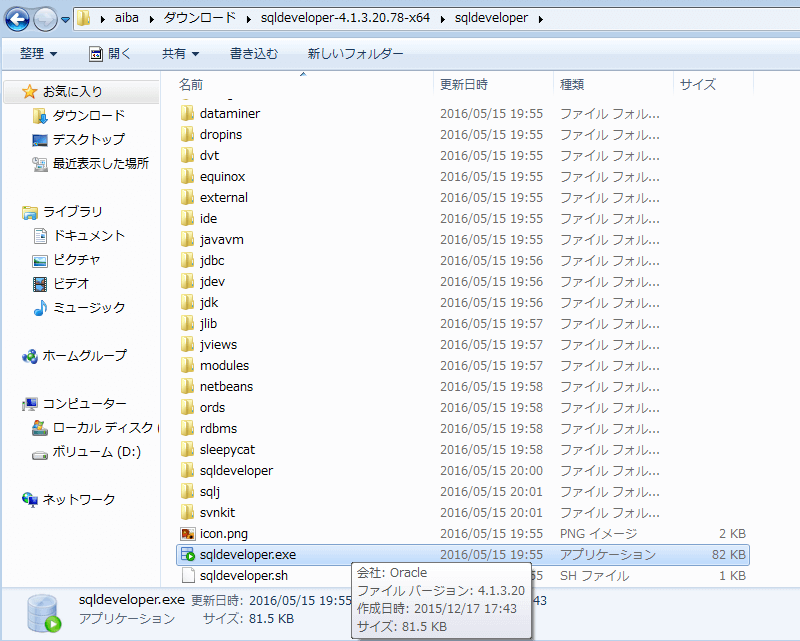Select the svnkit folder name
Viewport: 800px width, 641px height.
(217, 512)
